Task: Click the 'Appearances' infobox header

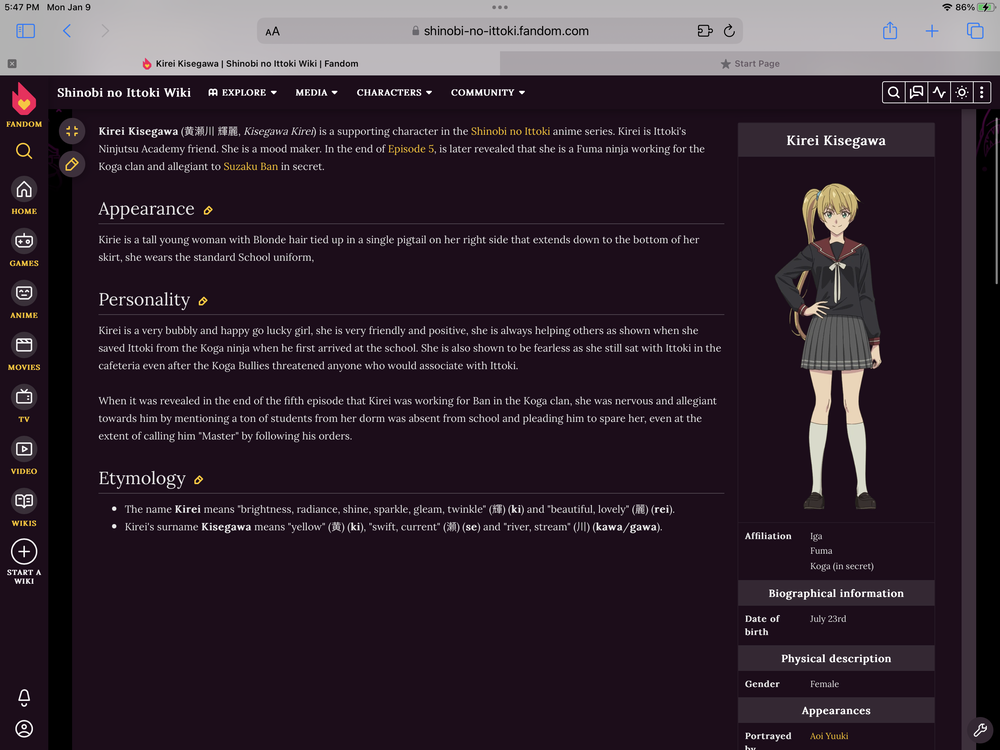Action: [x=836, y=710]
